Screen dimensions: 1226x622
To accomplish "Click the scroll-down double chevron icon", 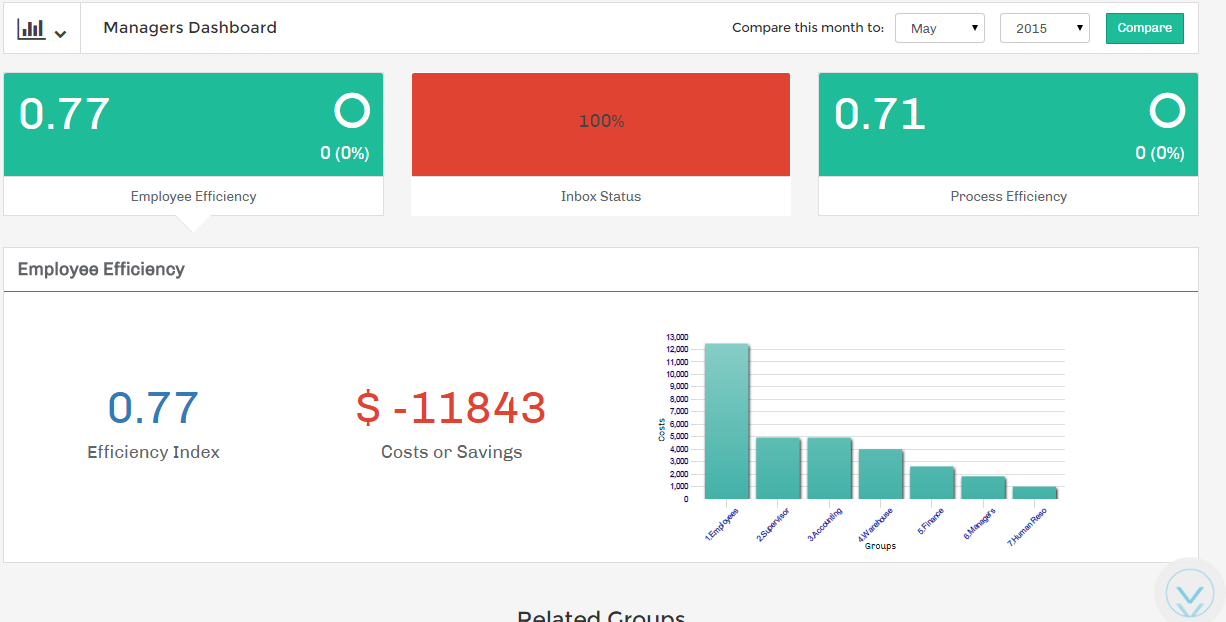I will (x=1190, y=598).
